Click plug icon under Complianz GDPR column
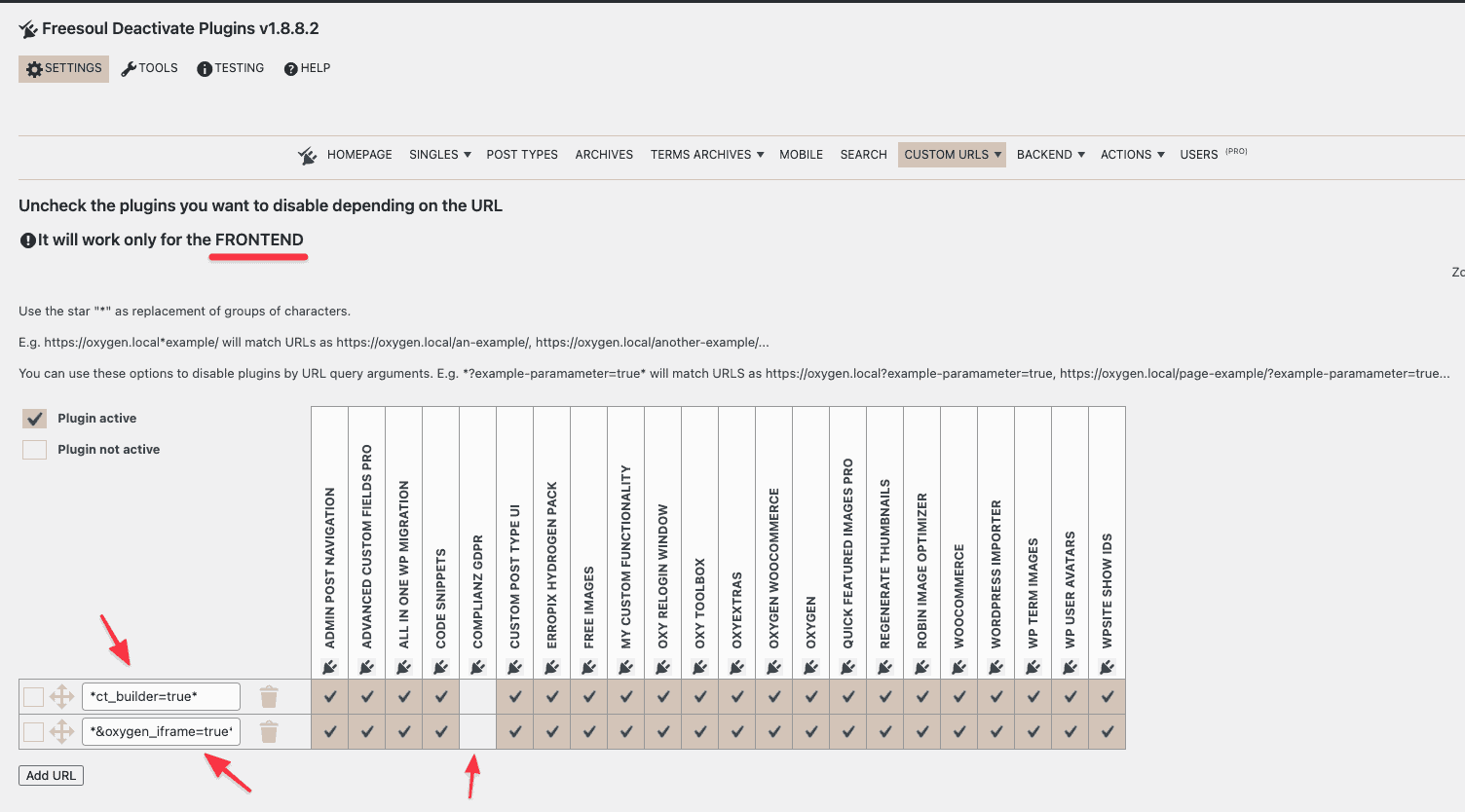1465x812 pixels. tap(478, 667)
